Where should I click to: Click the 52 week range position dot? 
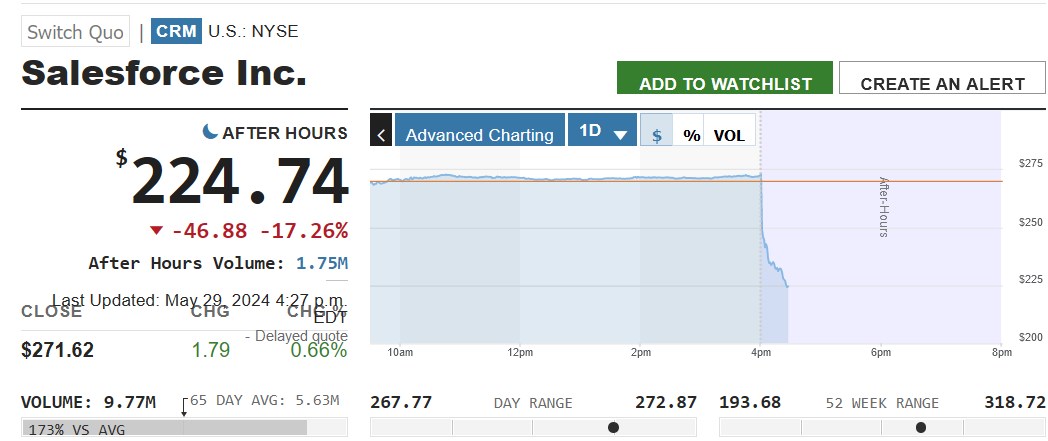pyautogui.click(x=921, y=427)
